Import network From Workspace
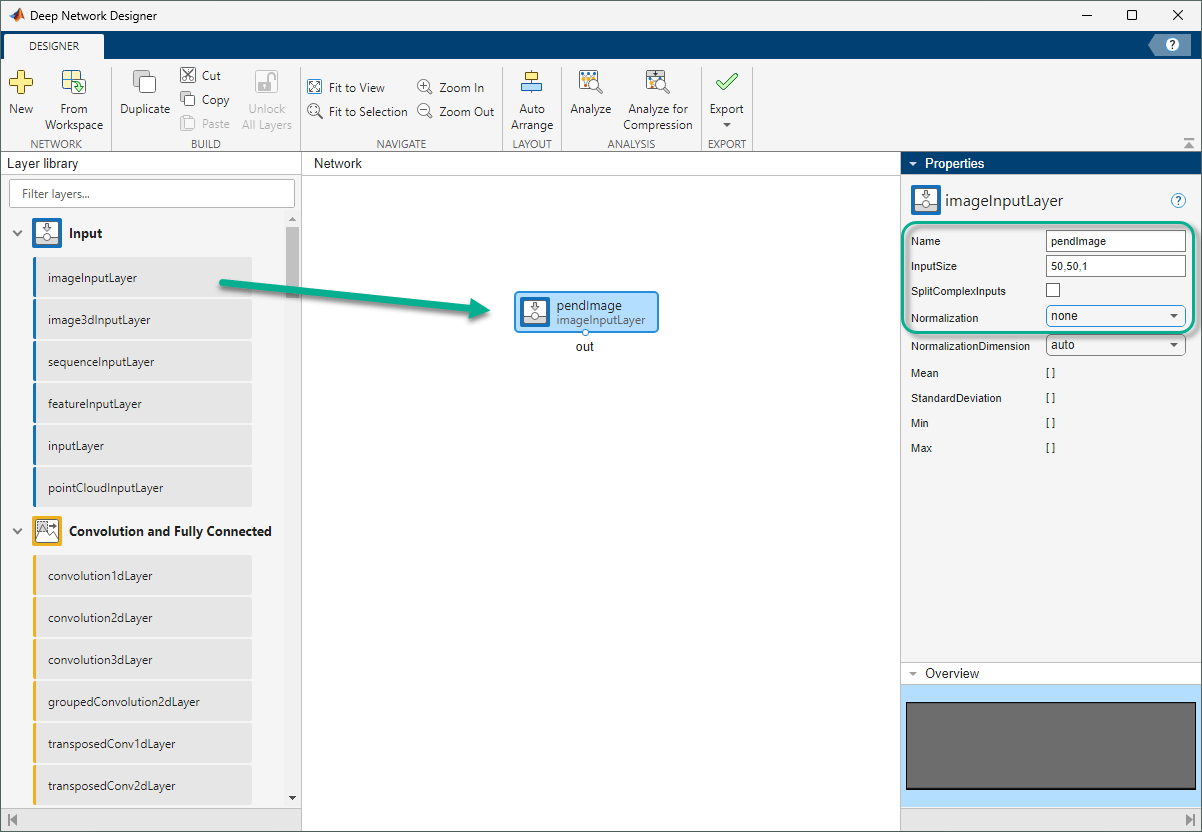1202x832 pixels. click(x=74, y=100)
